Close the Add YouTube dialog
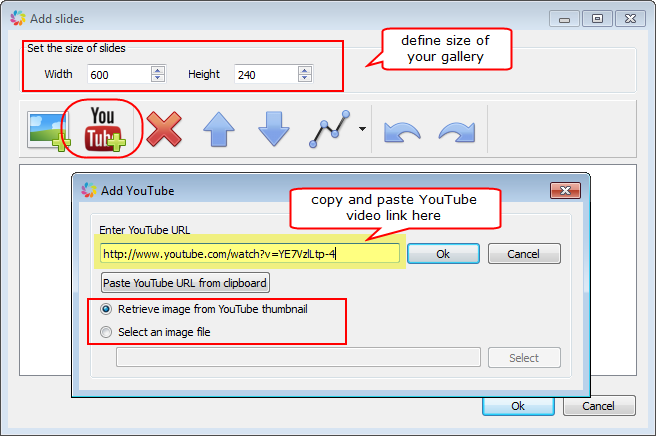Image resolution: width=656 pixels, height=436 pixels. pyautogui.click(x=565, y=190)
